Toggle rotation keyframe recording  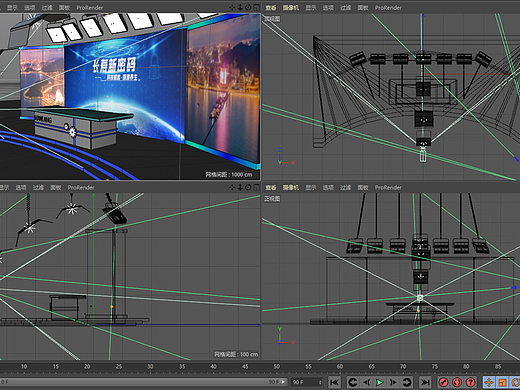(515, 382)
